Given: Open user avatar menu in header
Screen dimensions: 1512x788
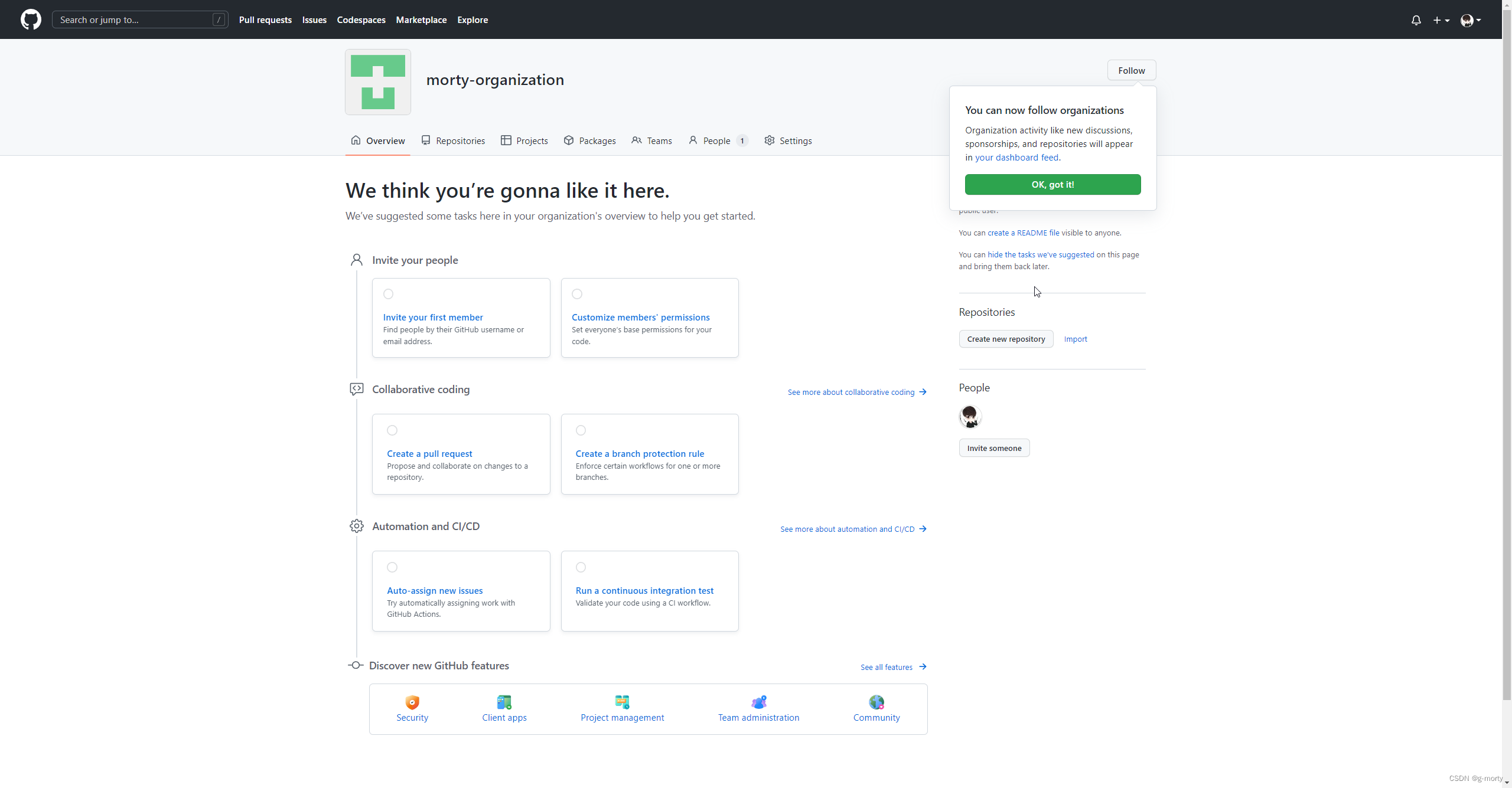Looking at the screenshot, I should click(x=1470, y=20).
